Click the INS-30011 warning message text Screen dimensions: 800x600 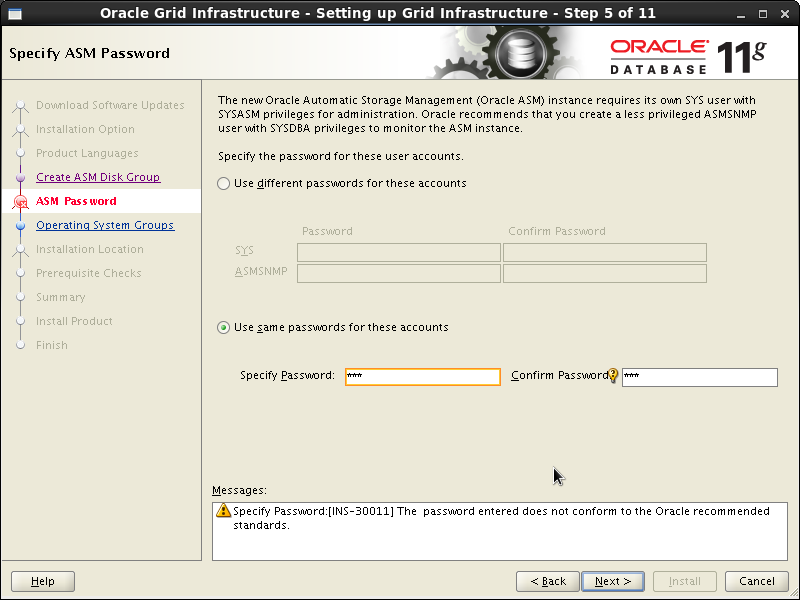502,518
